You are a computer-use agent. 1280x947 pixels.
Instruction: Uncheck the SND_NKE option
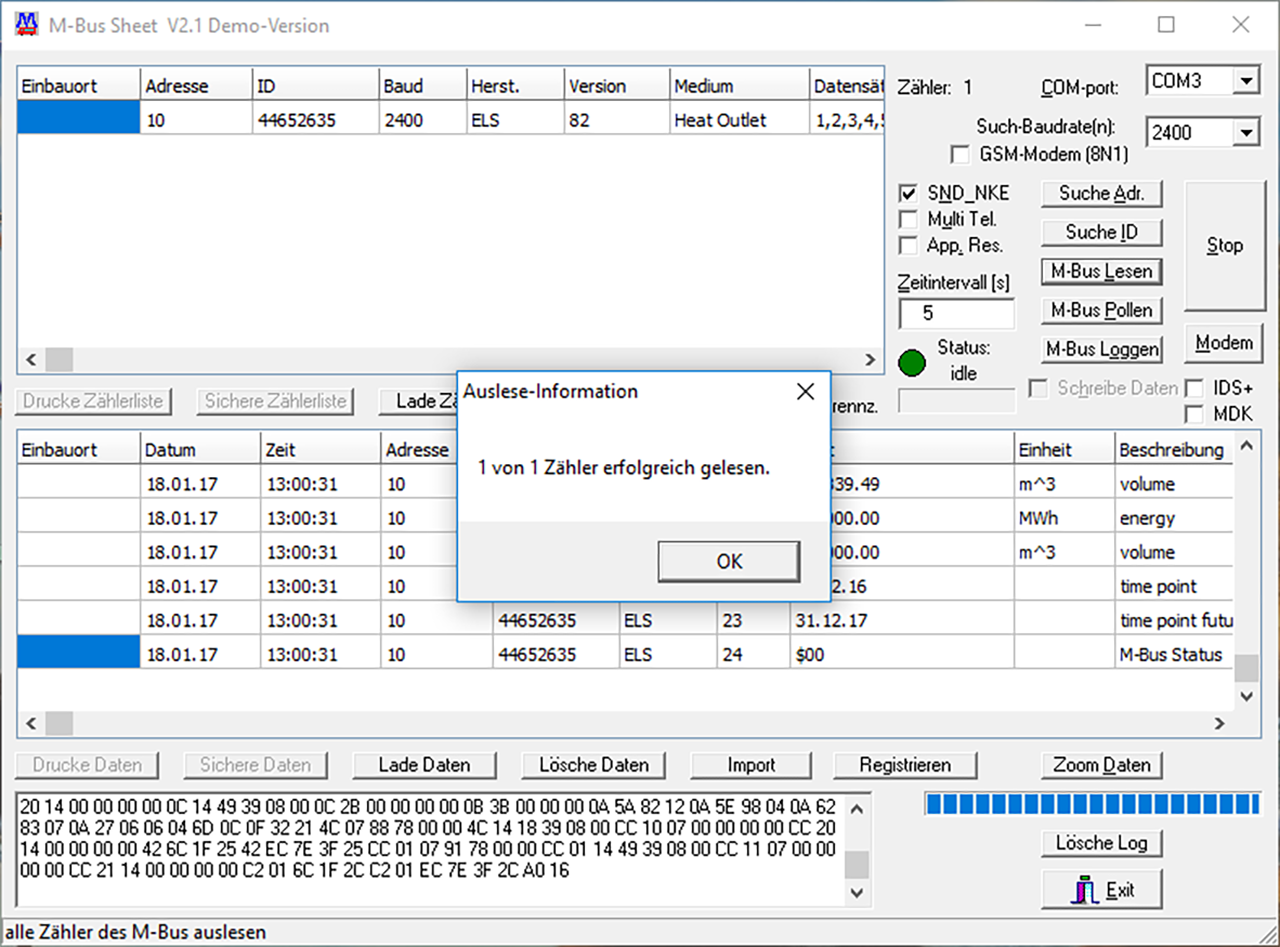(908, 193)
